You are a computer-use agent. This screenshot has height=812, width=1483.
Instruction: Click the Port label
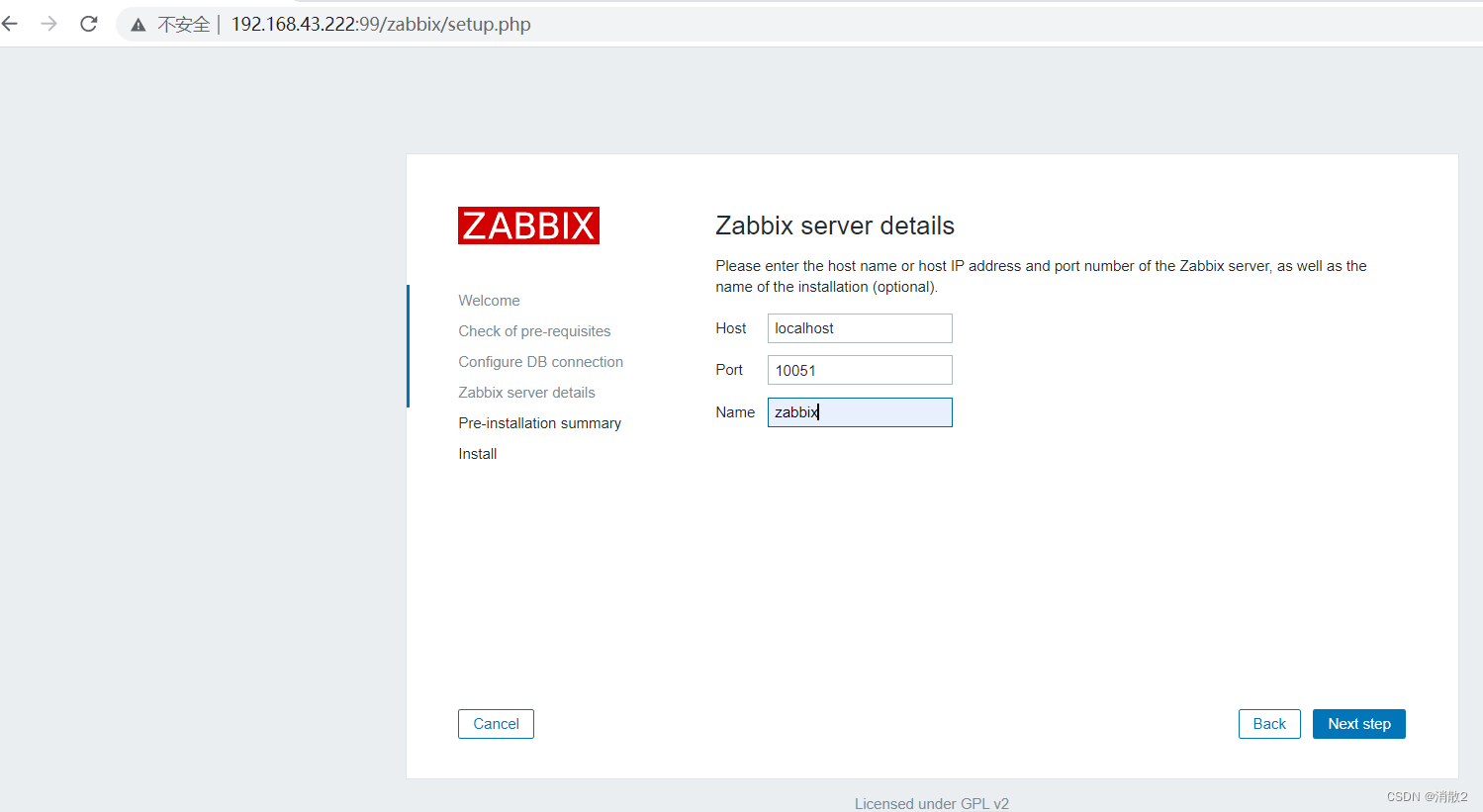coord(729,370)
